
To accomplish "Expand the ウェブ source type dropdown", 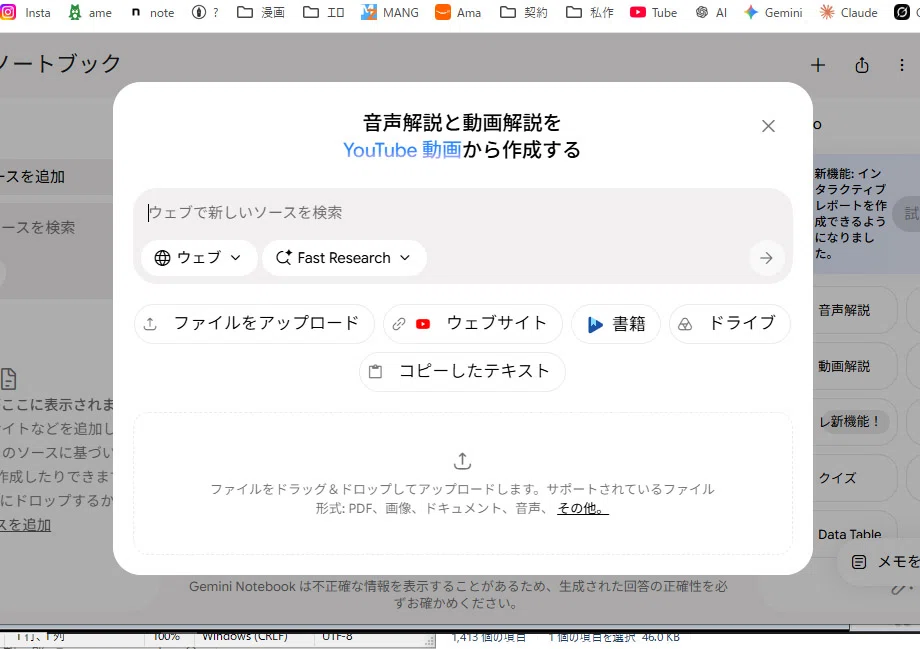I will point(199,258).
